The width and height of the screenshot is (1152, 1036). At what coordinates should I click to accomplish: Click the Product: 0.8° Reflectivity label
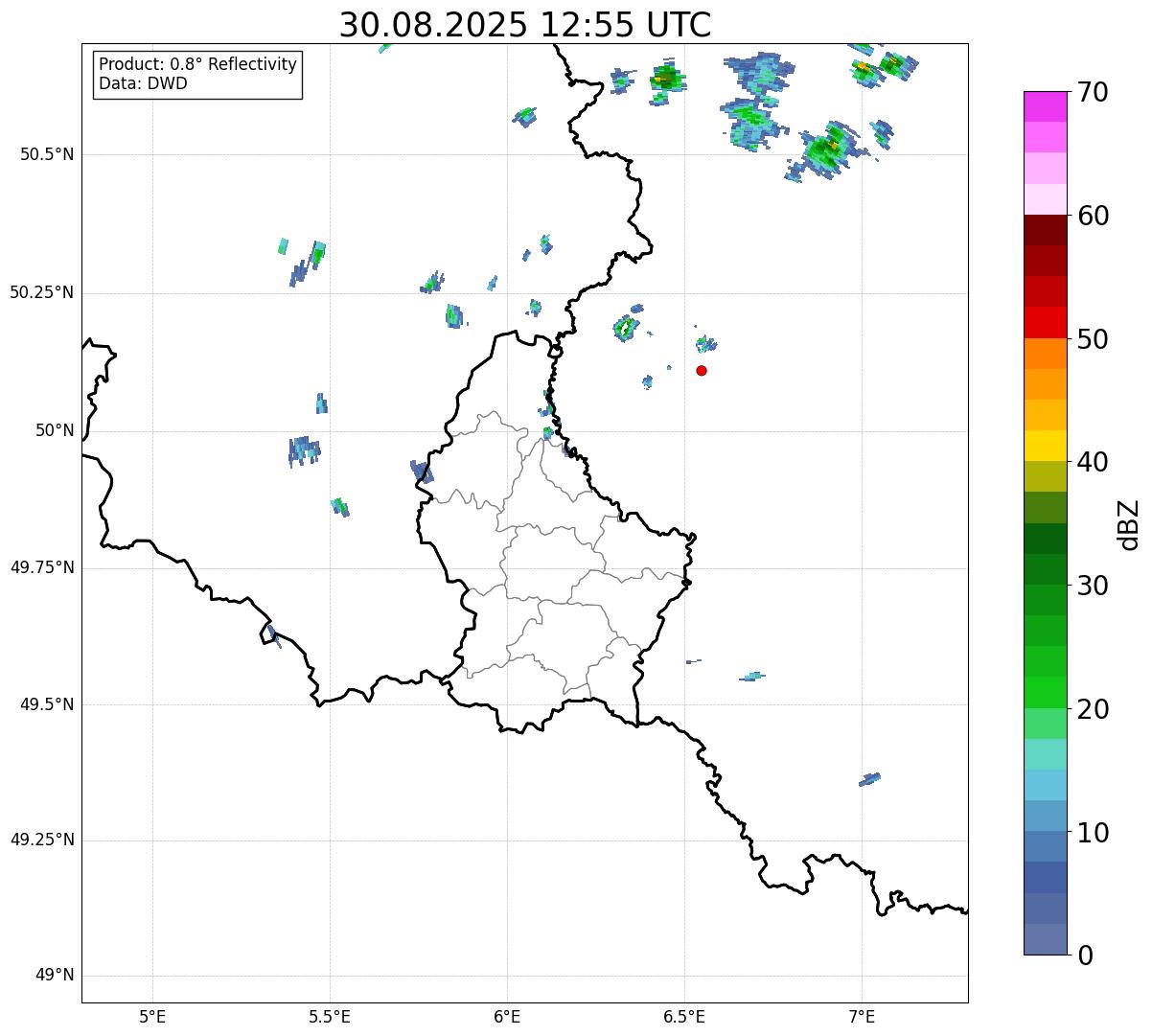coord(197,64)
